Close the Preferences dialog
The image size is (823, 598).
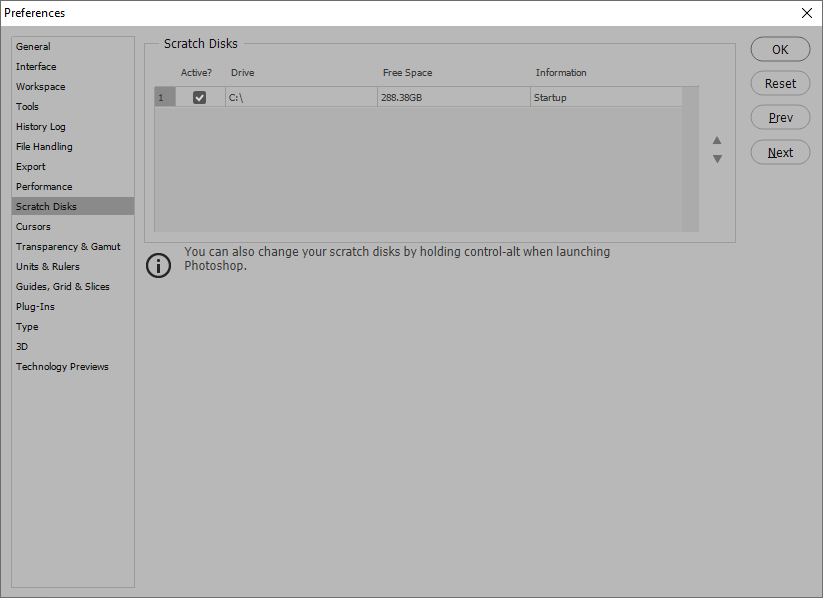pyautogui.click(x=807, y=13)
